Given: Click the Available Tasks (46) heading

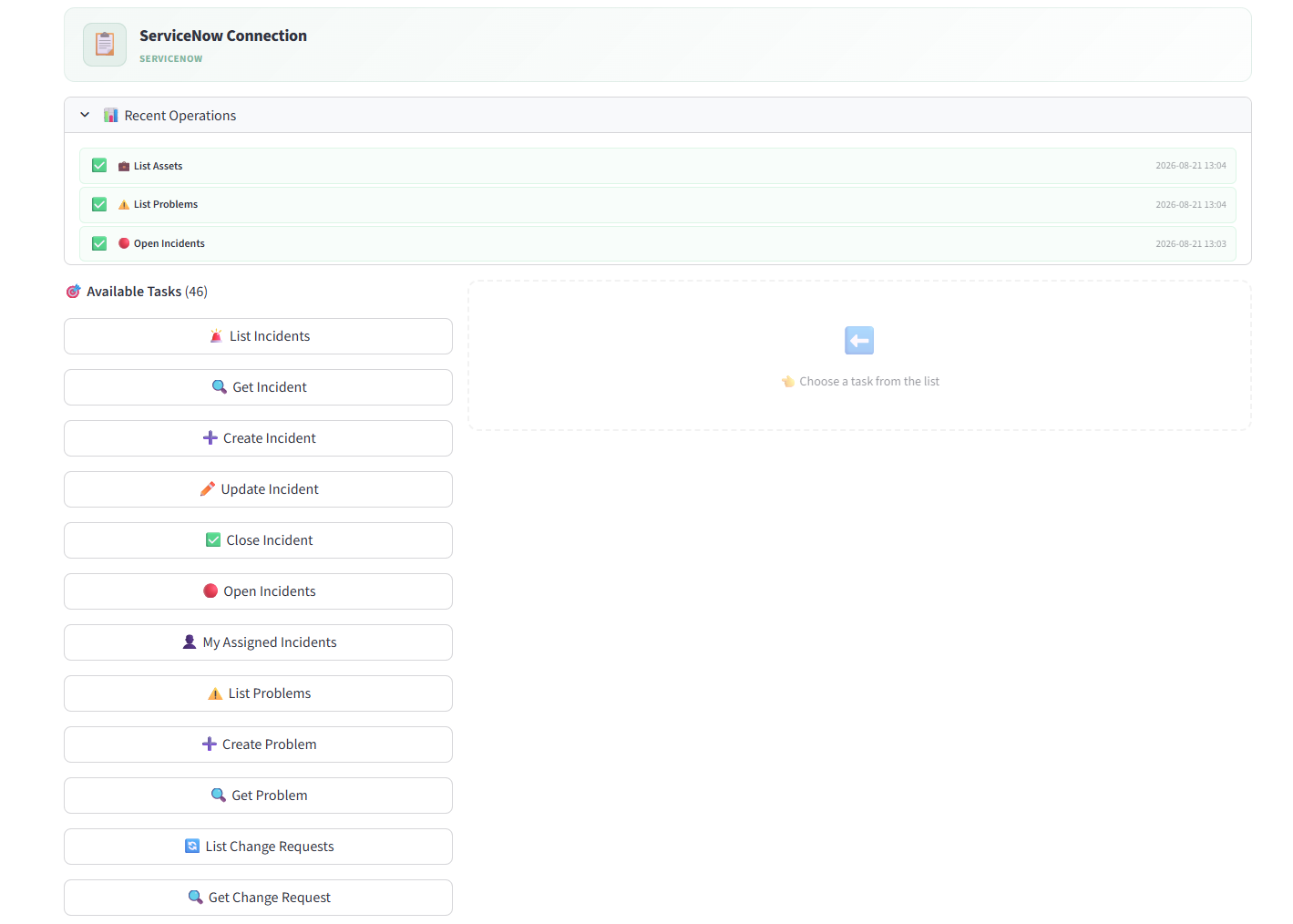Looking at the screenshot, I should [147, 292].
